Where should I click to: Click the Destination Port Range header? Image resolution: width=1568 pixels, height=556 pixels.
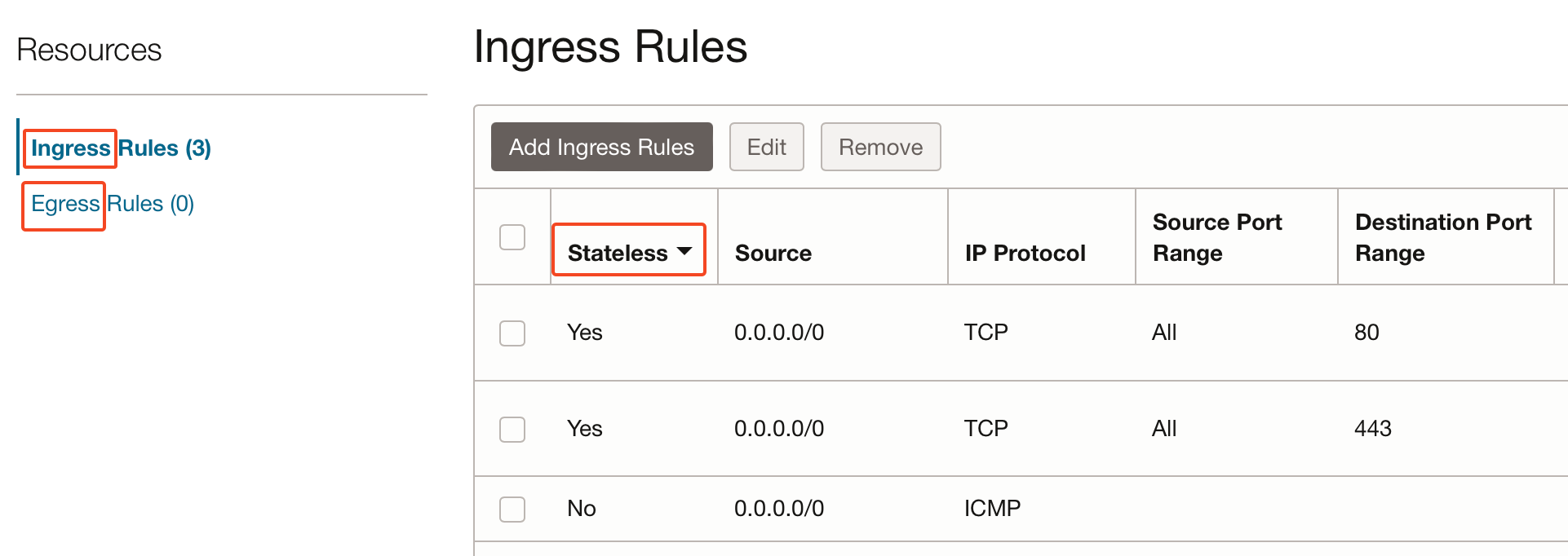1442,237
